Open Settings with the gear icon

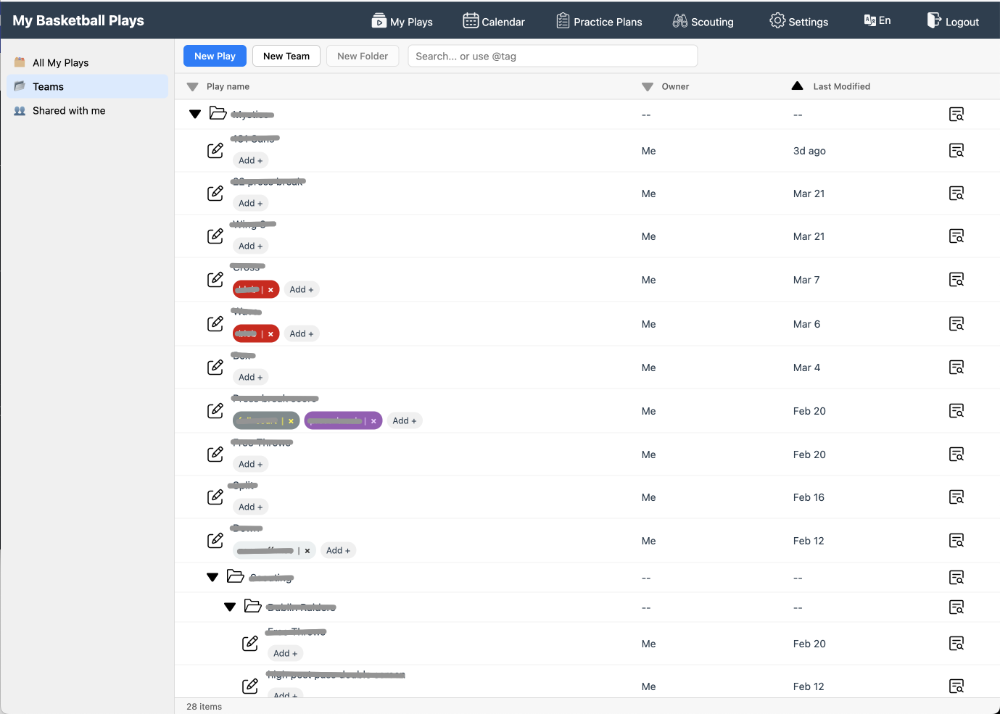click(x=777, y=21)
